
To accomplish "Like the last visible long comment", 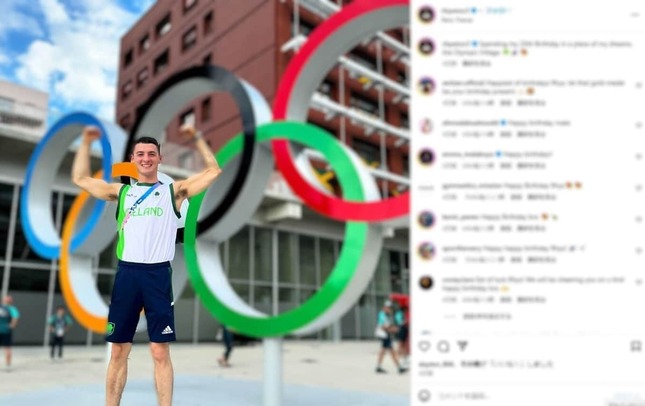I will (x=638, y=282).
